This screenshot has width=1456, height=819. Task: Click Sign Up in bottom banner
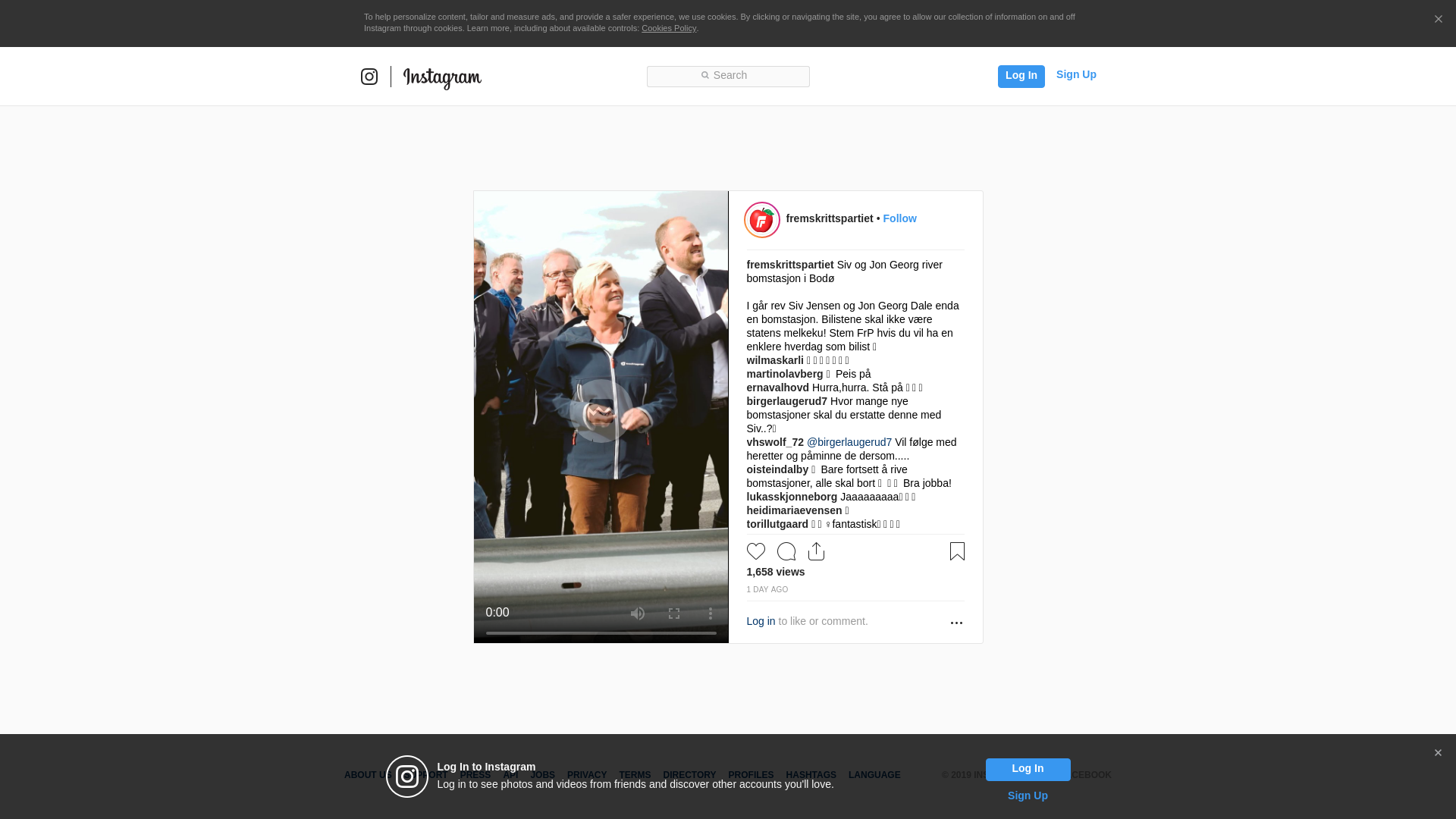[x=1028, y=795]
